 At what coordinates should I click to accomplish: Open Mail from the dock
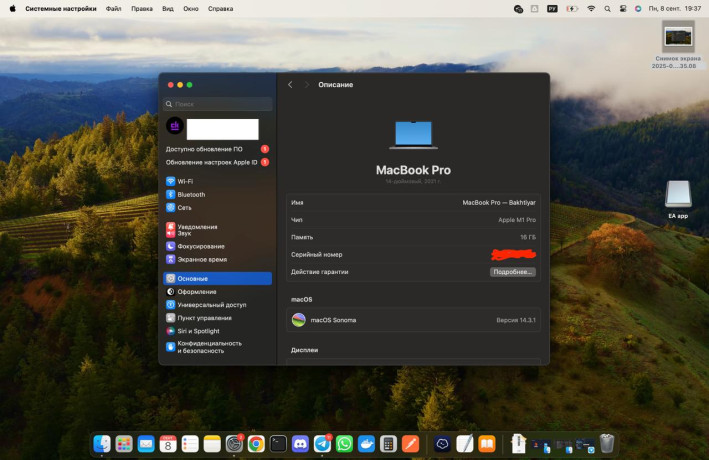pos(146,444)
